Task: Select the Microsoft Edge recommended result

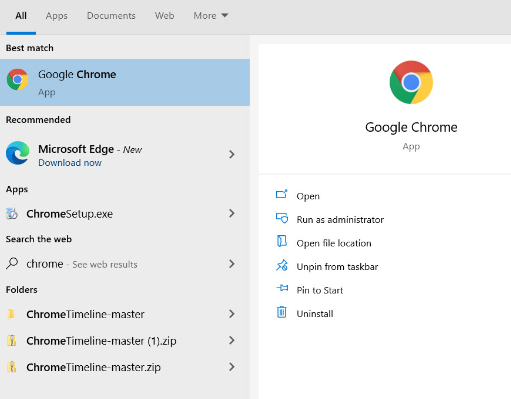Action: [125, 154]
